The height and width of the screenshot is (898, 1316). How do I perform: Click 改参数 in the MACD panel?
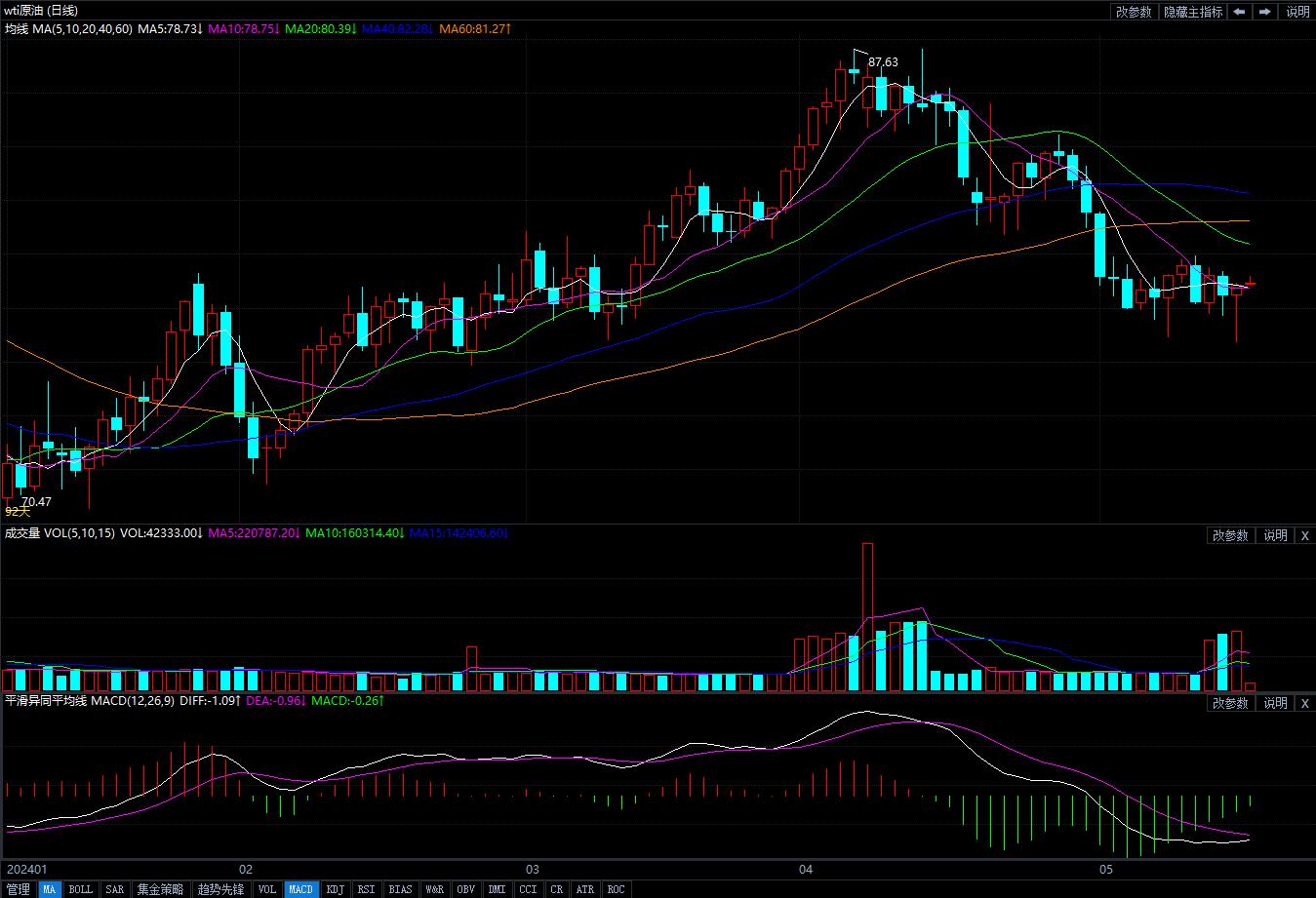point(1230,703)
